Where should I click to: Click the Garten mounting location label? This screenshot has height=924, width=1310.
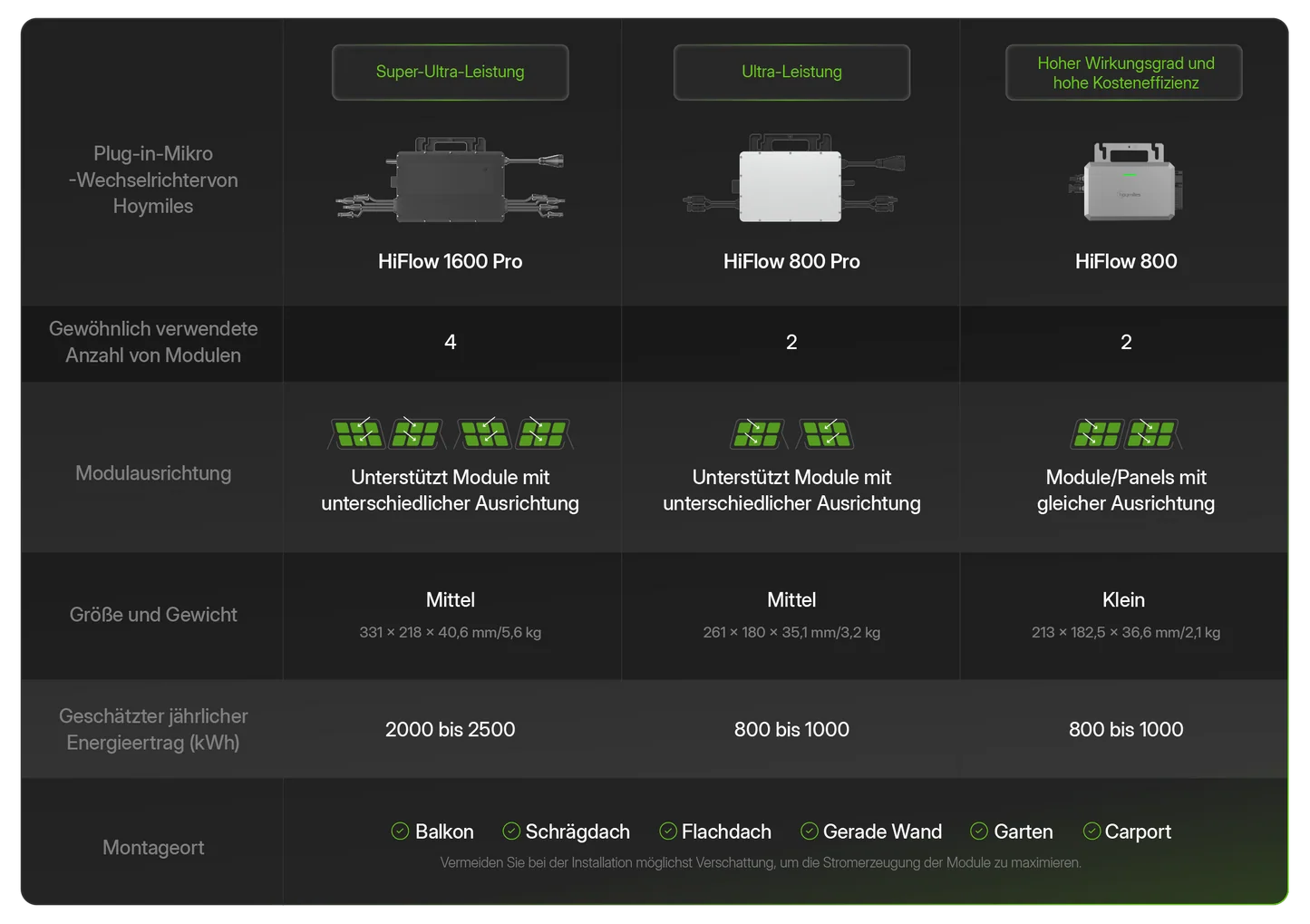[x=1024, y=832]
